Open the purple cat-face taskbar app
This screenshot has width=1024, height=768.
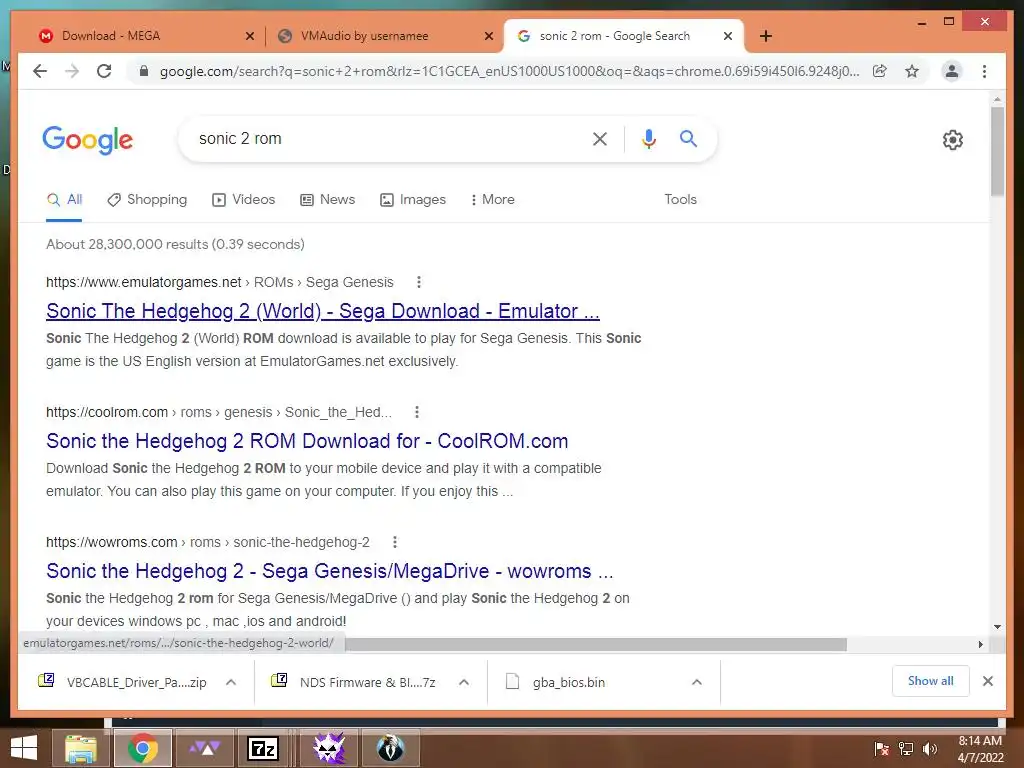329,748
